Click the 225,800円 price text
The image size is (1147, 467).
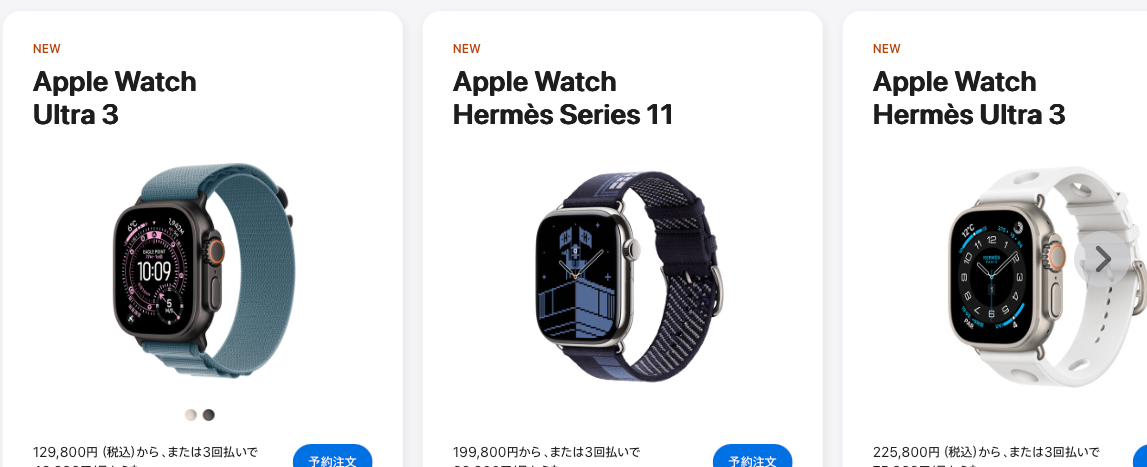click(x=906, y=452)
